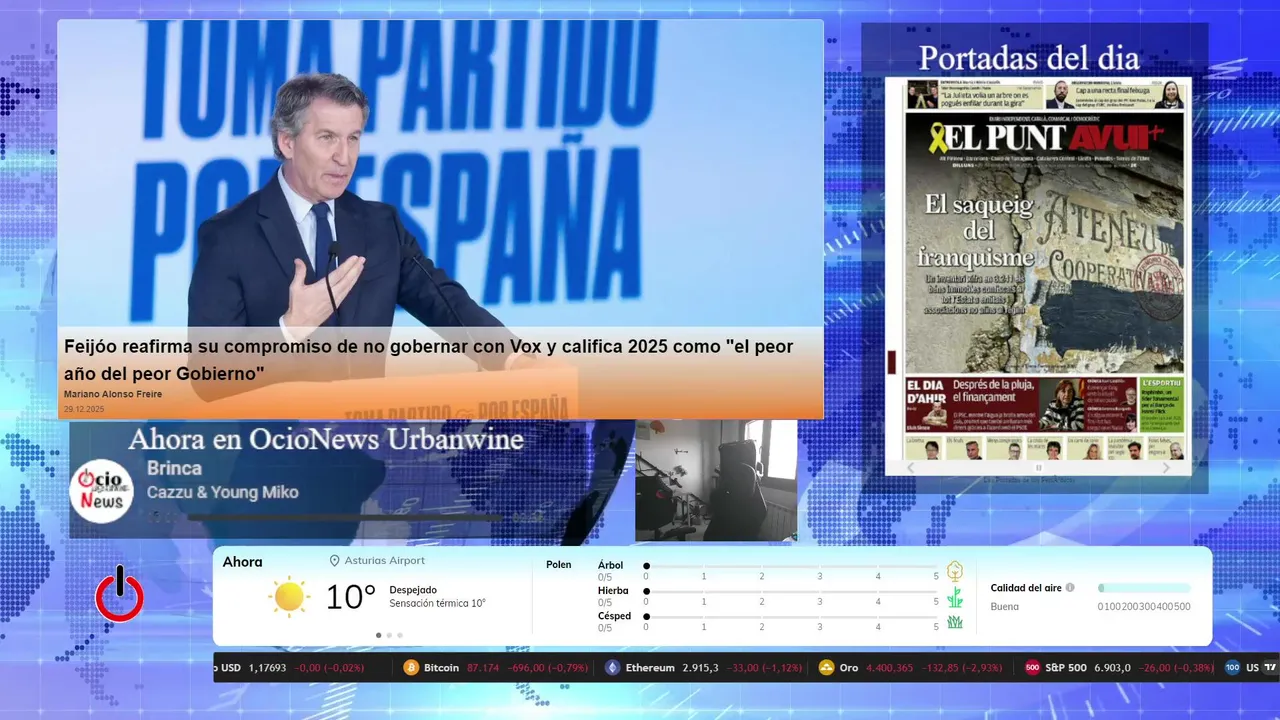Screen dimensions: 1280x720
Task: Click the location pin beside Asturias Airport
Action: [335, 561]
